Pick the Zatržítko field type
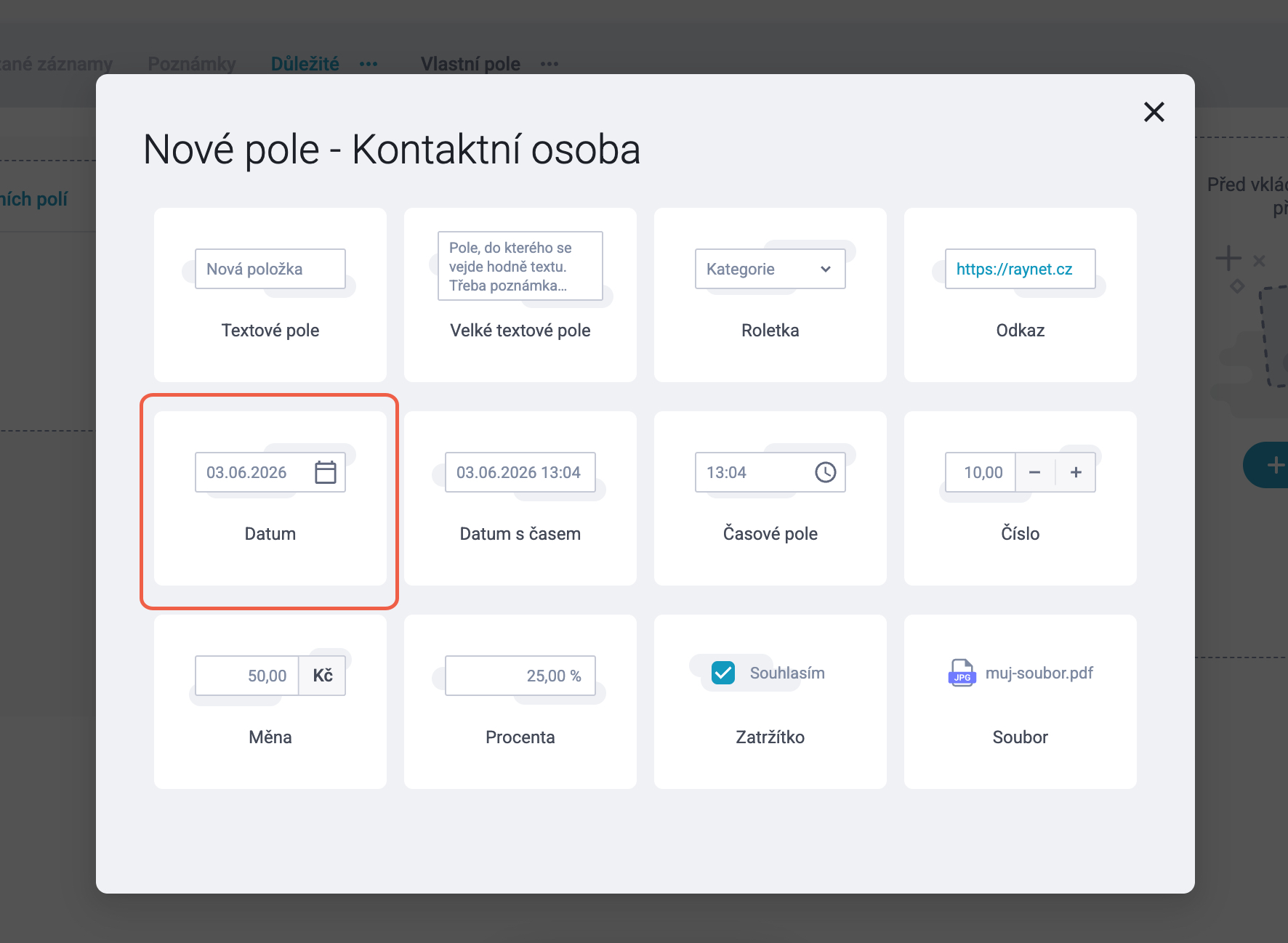This screenshot has width=1288, height=943. click(x=770, y=702)
